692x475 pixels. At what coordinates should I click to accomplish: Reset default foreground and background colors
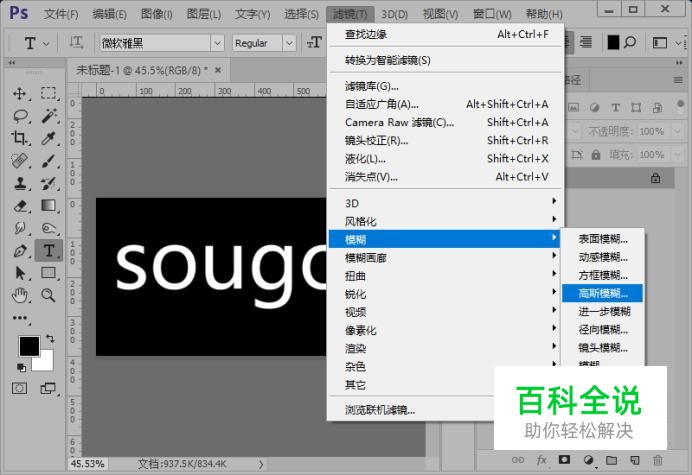coord(21,367)
